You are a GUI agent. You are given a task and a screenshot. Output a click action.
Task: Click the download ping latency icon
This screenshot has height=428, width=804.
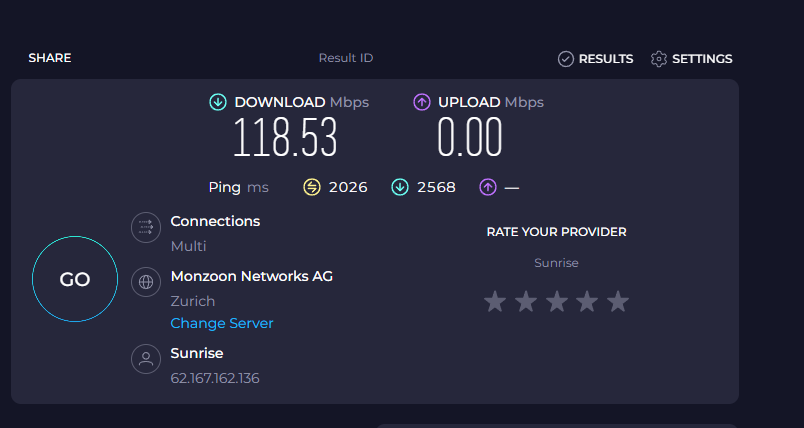point(399,187)
